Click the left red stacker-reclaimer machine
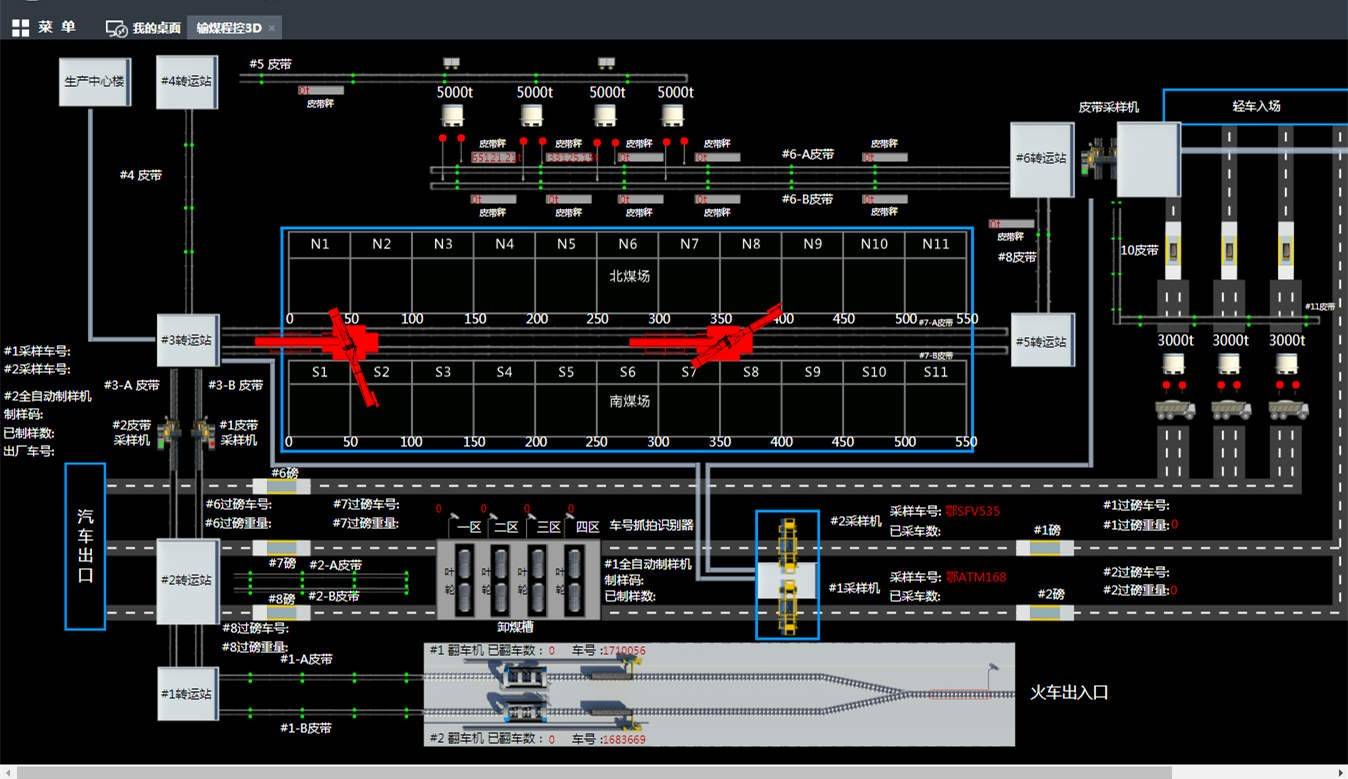Image resolution: width=1348 pixels, height=779 pixels. (345, 345)
